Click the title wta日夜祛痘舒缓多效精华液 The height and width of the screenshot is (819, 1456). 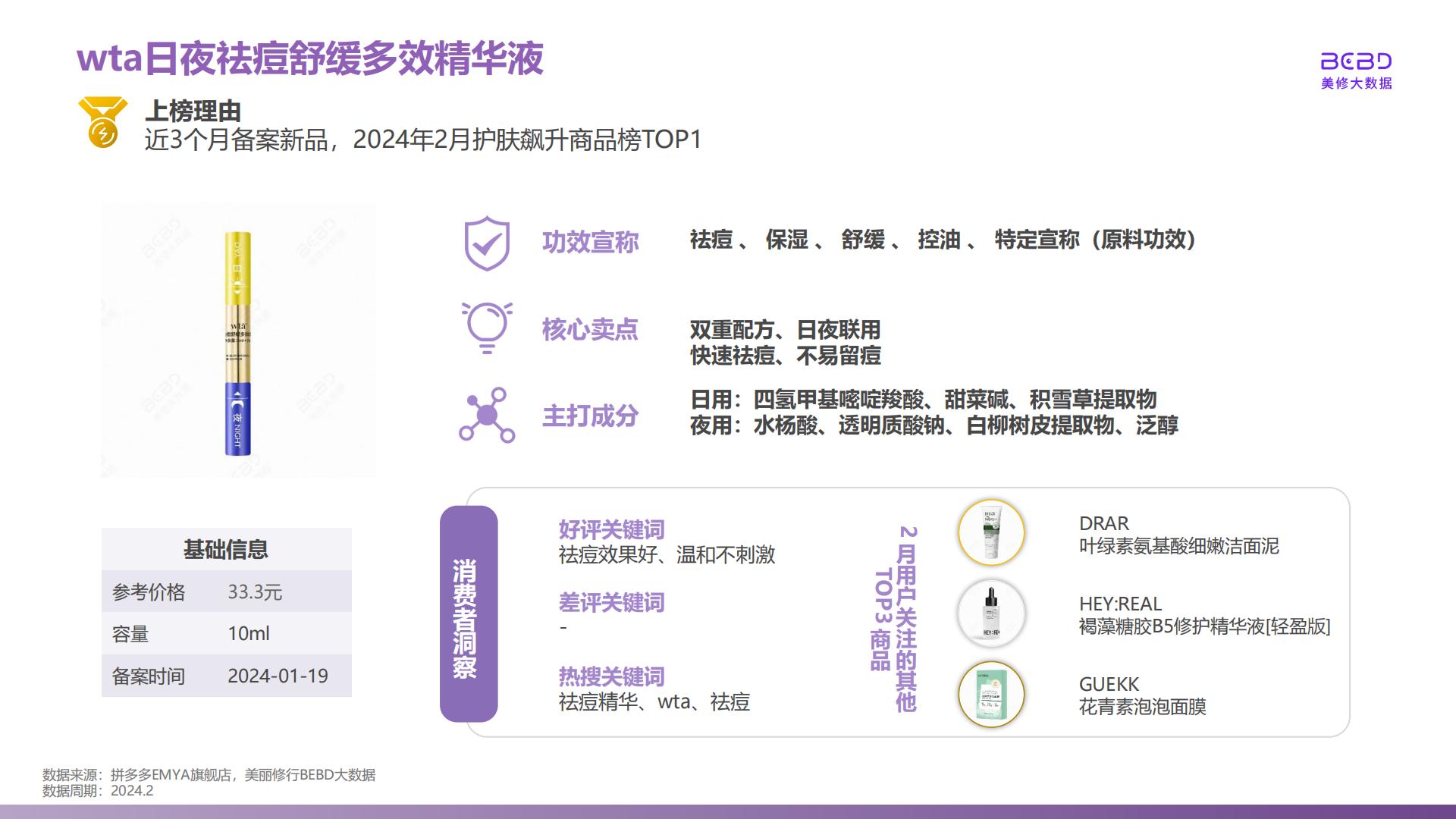click(x=310, y=58)
